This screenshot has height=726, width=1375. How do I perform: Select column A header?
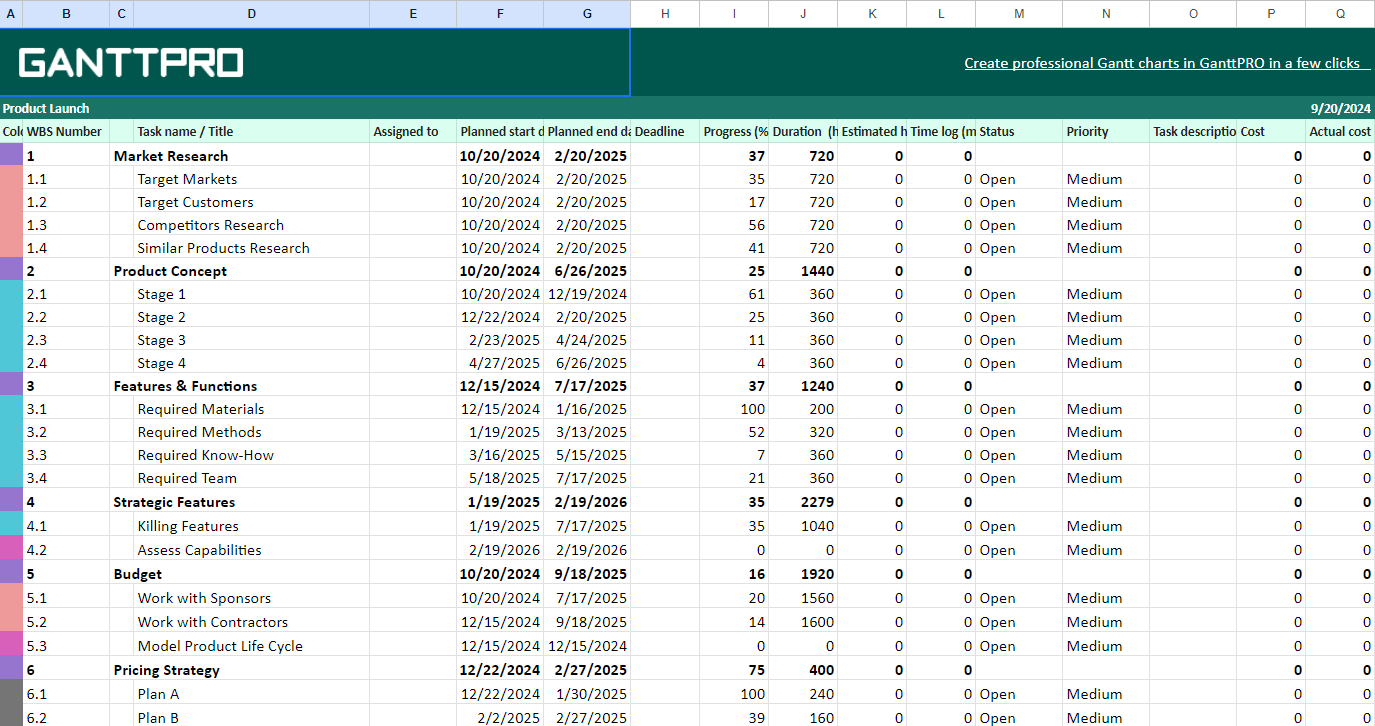11,14
